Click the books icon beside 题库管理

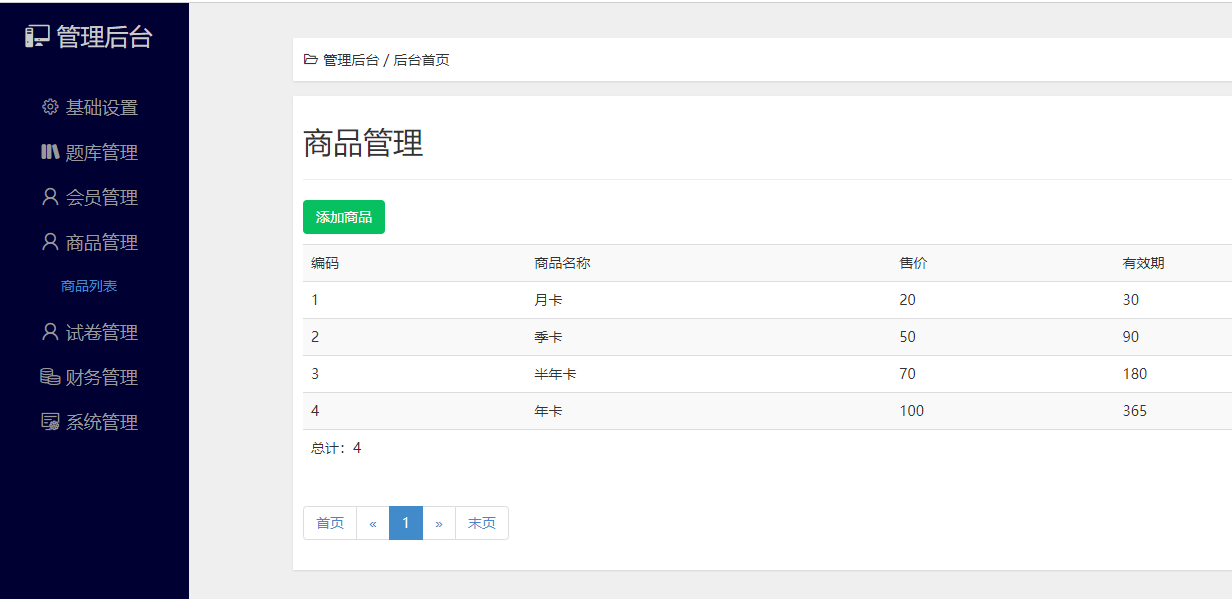50,152
